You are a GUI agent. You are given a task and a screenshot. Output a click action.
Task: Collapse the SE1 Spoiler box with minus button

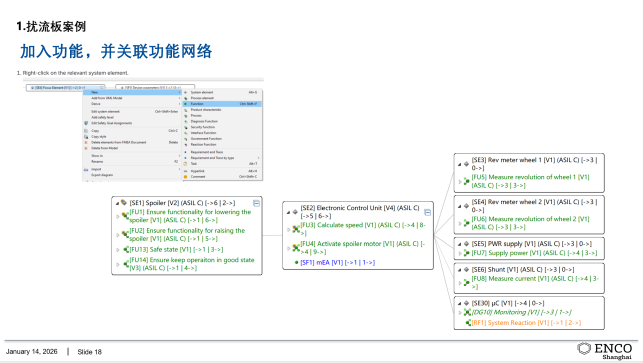(256, 203)
